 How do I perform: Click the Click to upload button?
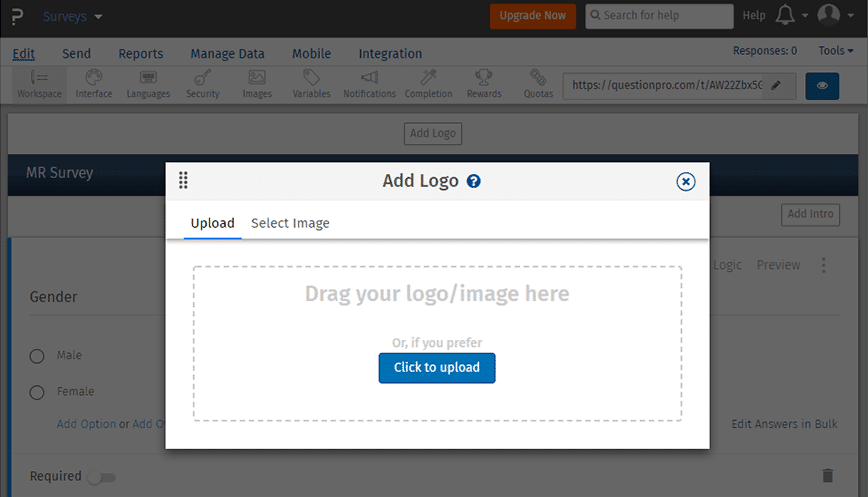(437, 368)
